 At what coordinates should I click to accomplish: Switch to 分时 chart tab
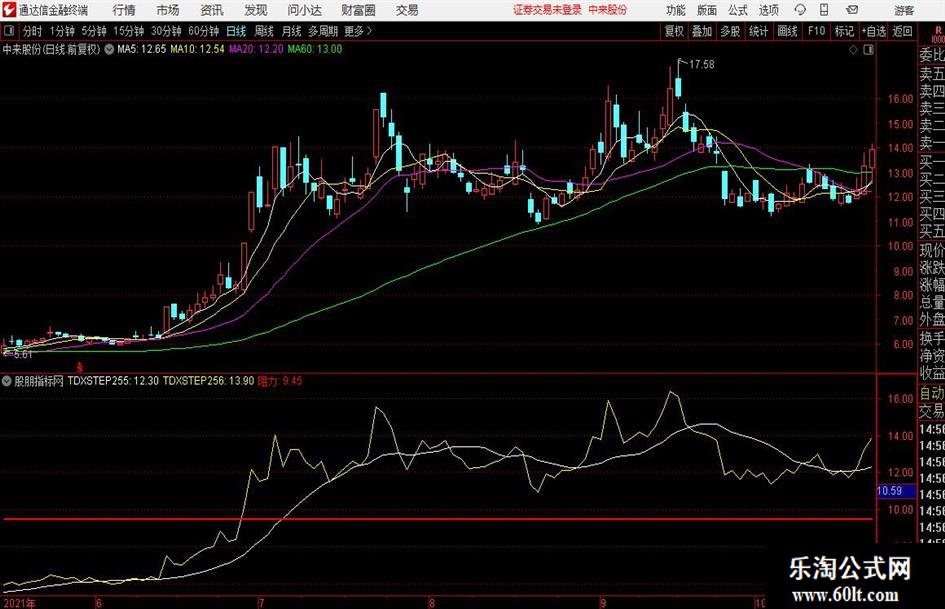click(x=33, y=31)
